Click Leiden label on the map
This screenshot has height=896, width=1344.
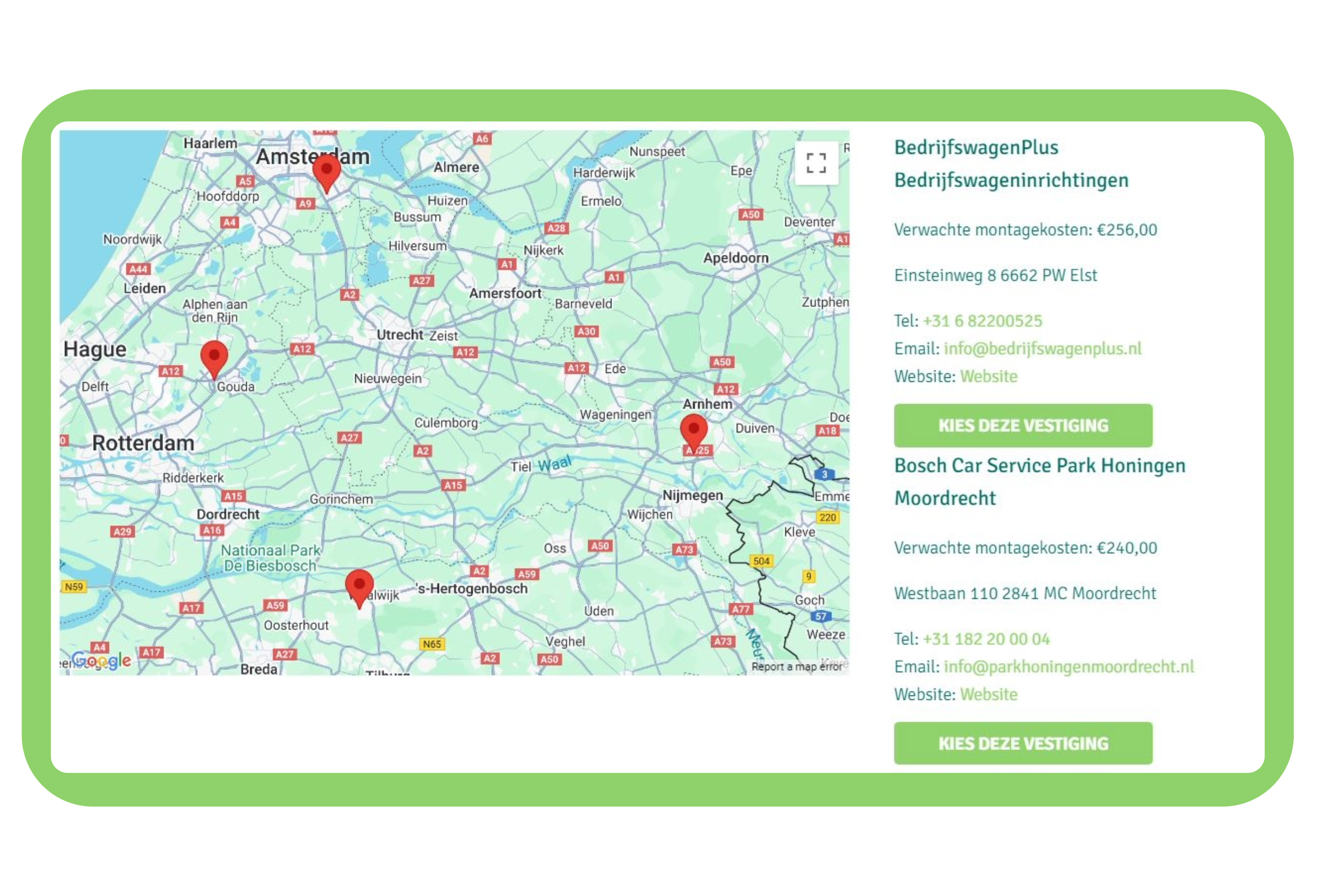pos(145,288)
